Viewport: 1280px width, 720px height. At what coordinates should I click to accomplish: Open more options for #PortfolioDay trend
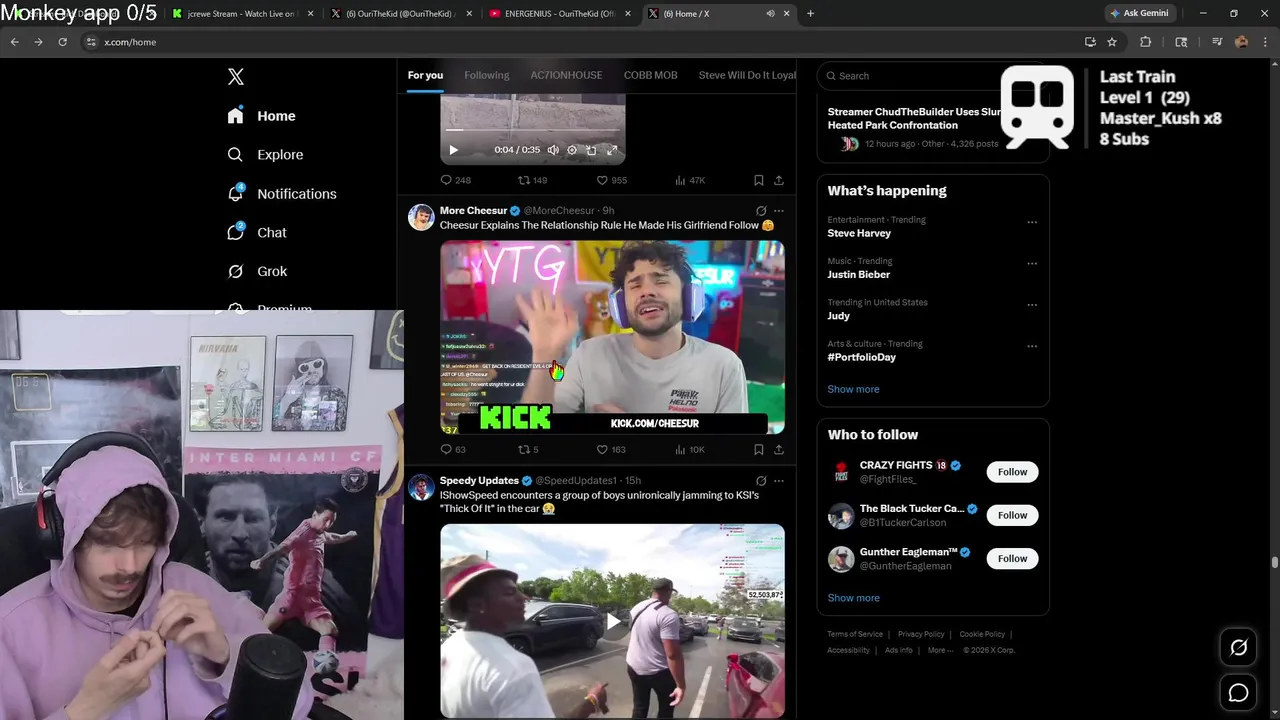pyautogui.click(x=1032, y=346)
